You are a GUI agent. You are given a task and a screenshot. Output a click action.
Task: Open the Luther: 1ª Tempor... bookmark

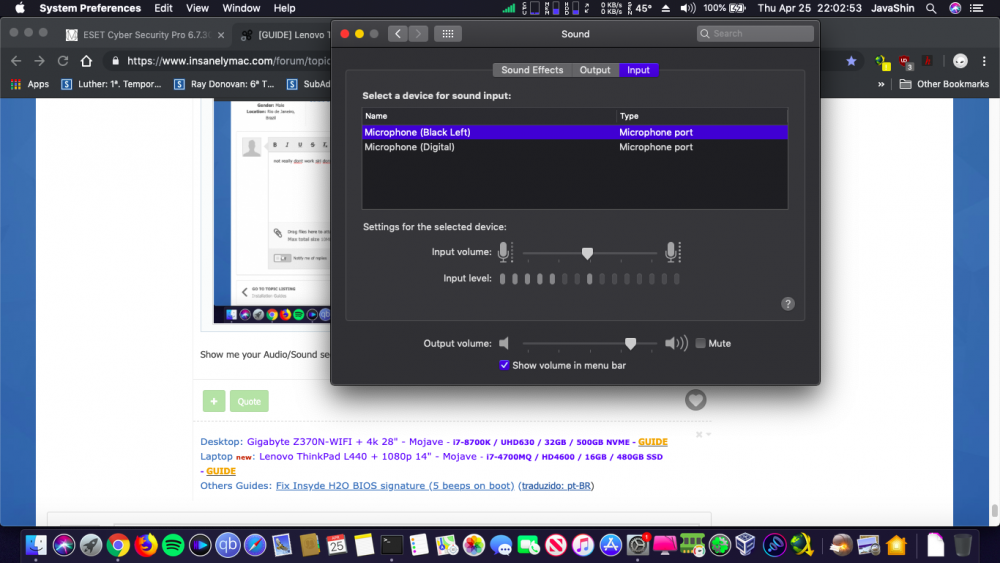pos(111,84)
